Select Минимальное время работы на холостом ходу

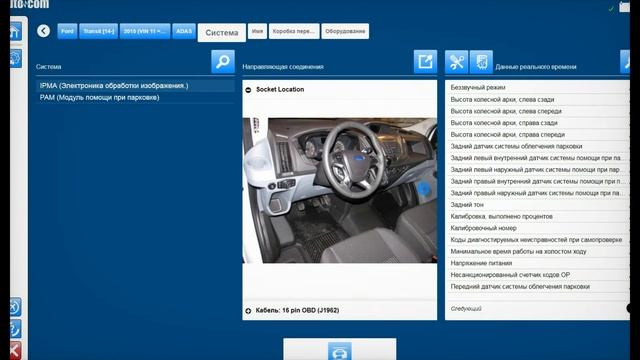point(537,251)
